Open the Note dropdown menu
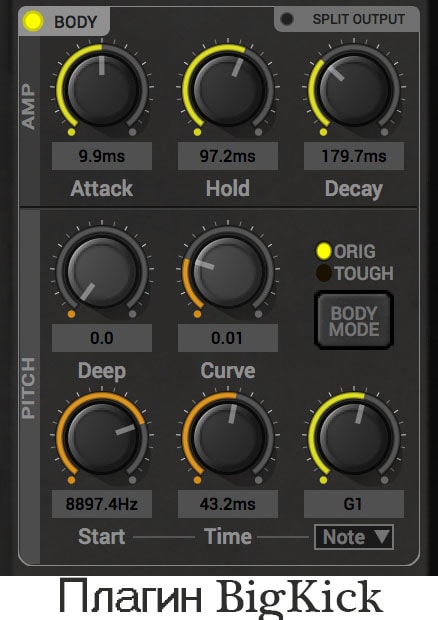Screen dimensions: 438x620 click(354, 537)
